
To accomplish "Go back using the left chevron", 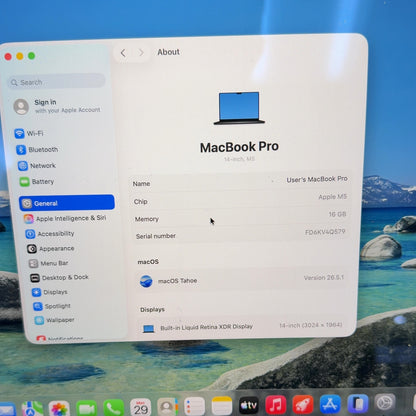I will (x=123, y=53).
